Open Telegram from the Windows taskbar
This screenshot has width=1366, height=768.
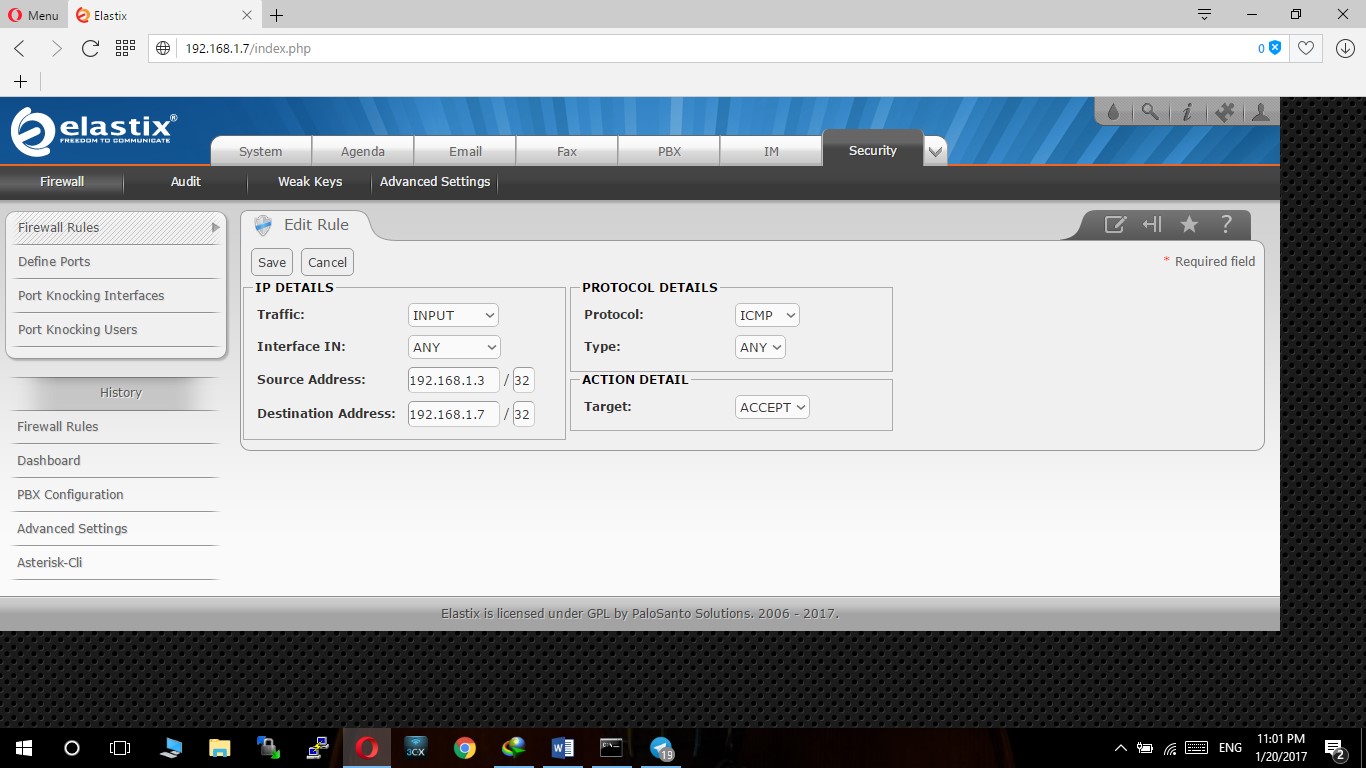(x=661, y=748)
